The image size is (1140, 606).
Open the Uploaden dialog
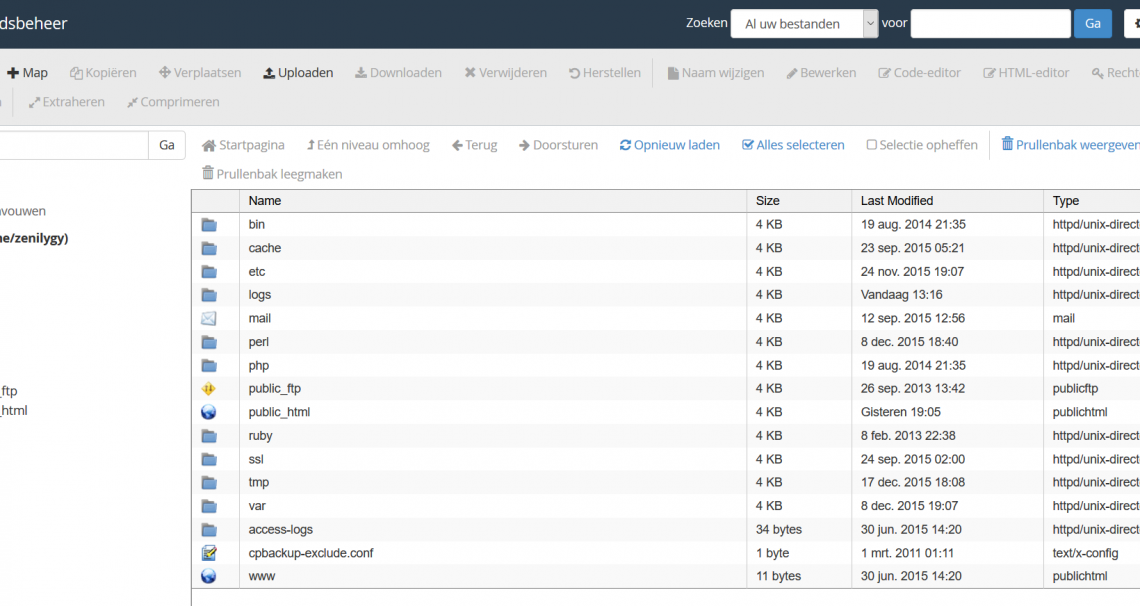(x=298, y=73)
